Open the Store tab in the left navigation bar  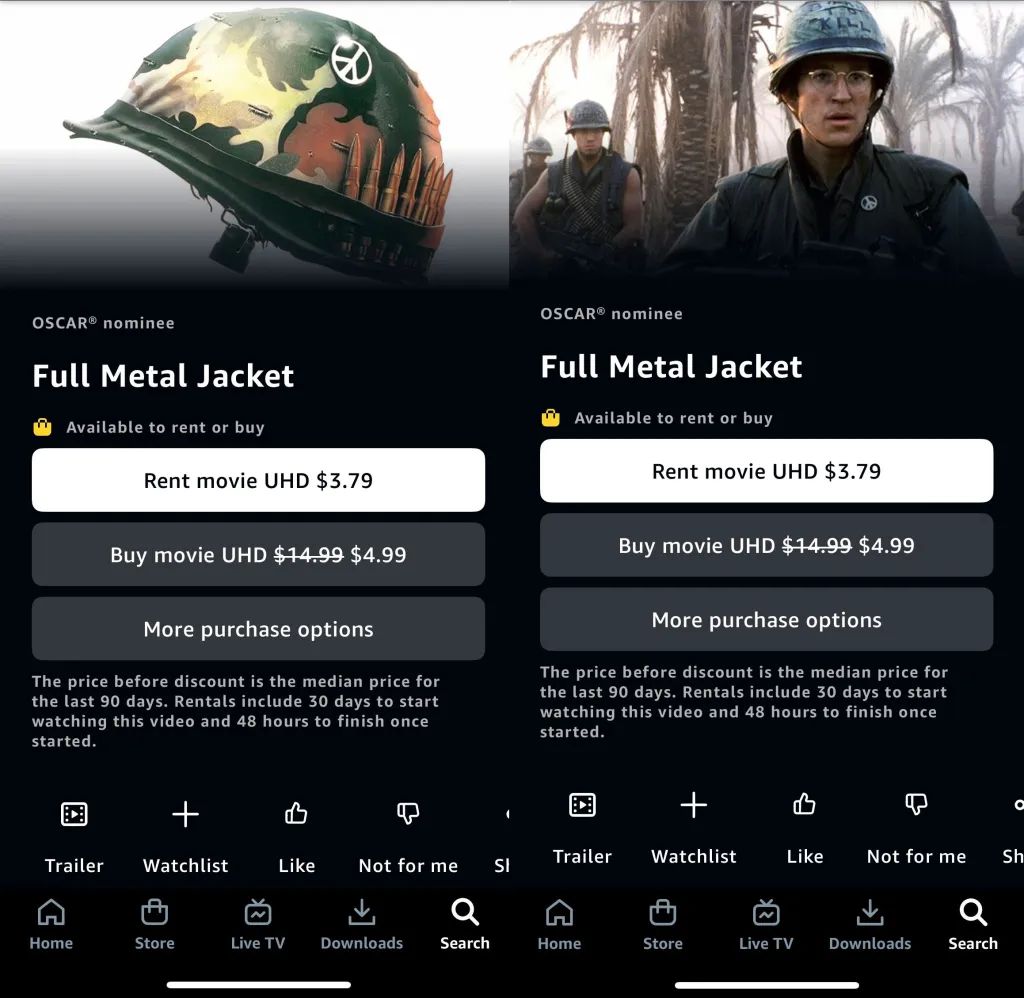[x=155, y=925]
